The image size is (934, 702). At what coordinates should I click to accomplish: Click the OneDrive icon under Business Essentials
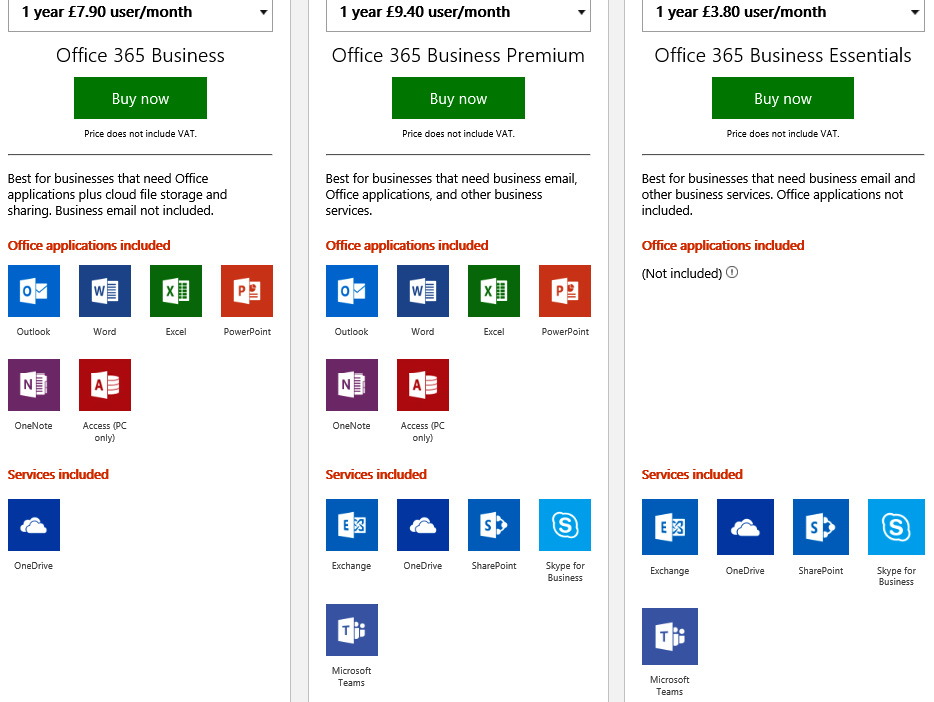click(745, 527)
